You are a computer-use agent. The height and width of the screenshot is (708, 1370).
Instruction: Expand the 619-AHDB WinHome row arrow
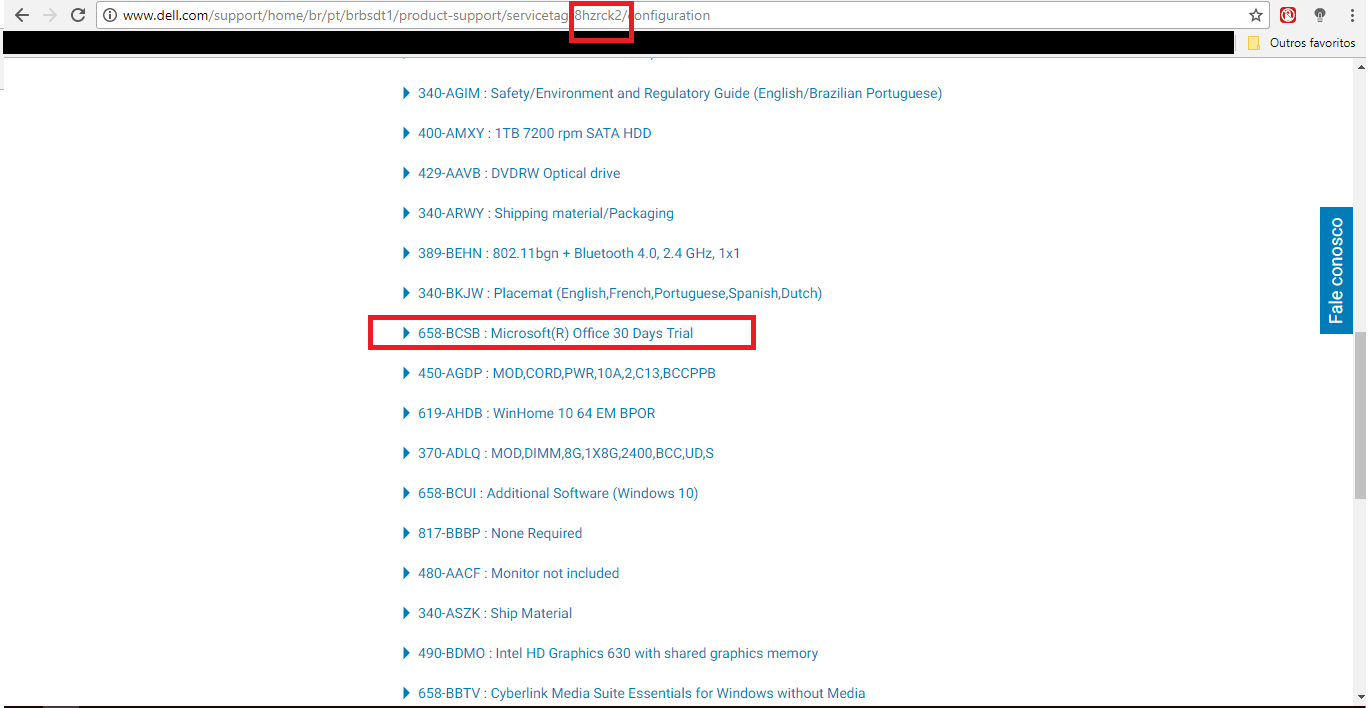coord(406,413)
